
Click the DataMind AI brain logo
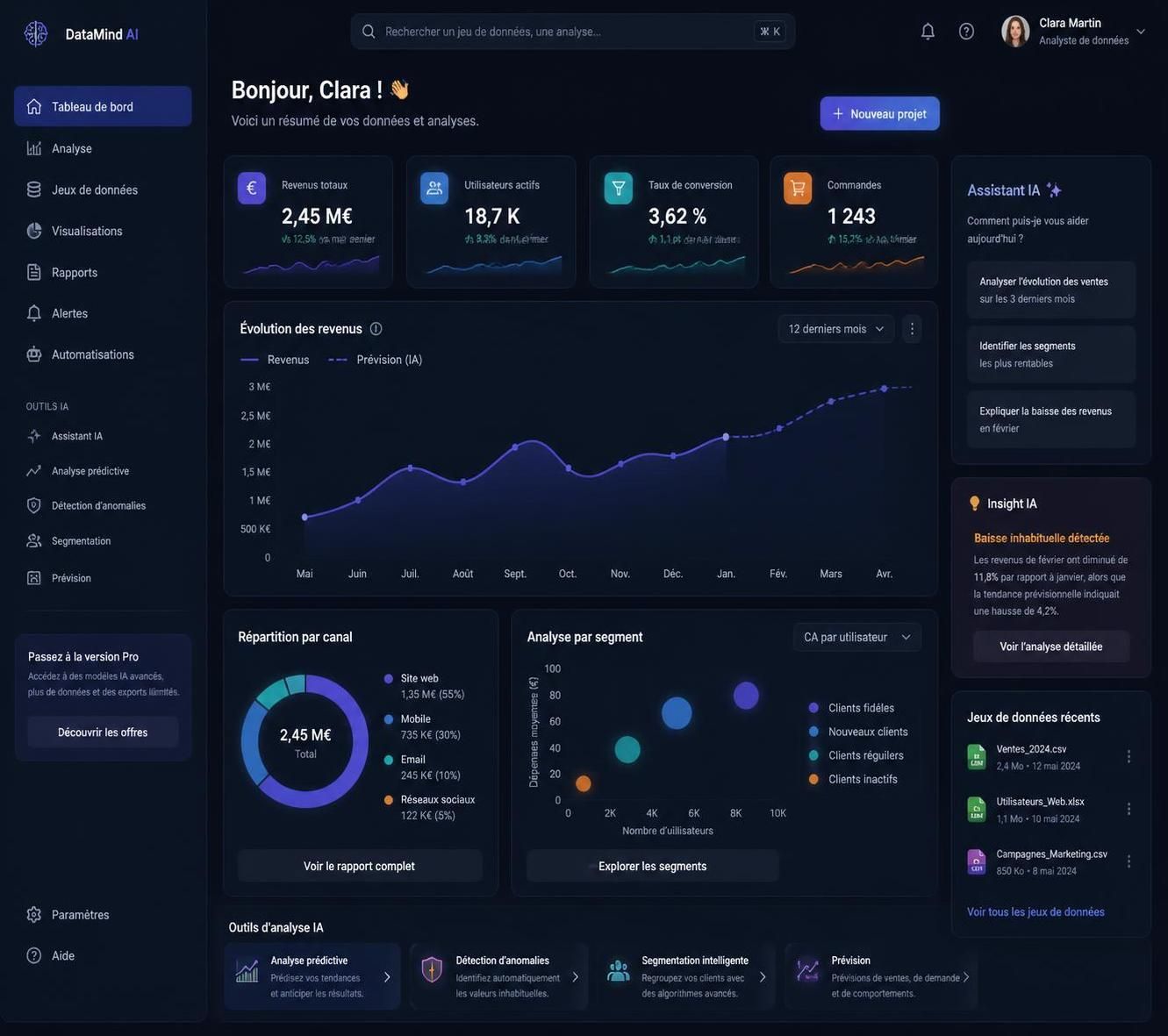coord(36,33)
